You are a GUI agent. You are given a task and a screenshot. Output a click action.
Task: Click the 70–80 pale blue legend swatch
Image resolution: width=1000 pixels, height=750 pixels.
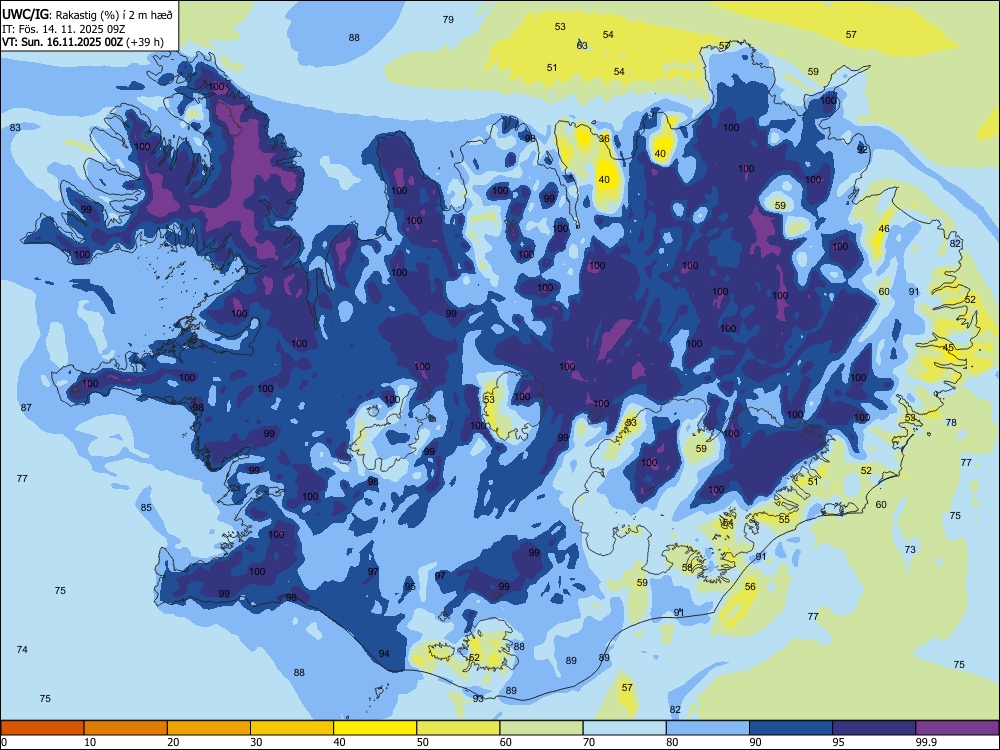pyautogui.click(x=624, y=728)
